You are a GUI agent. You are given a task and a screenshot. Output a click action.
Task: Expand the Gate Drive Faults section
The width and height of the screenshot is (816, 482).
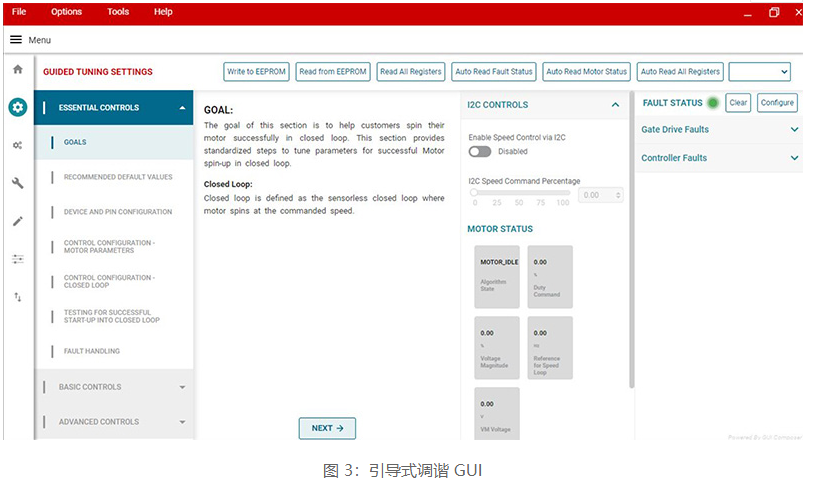[x=794, y=130]
